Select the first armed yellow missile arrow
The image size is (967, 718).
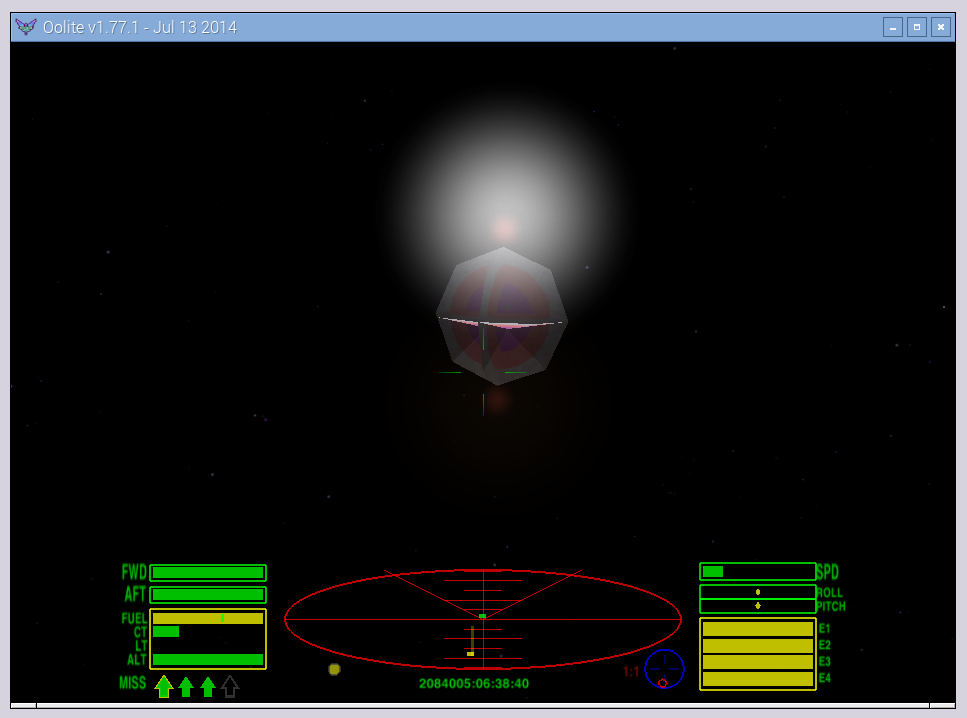(163, 686)
